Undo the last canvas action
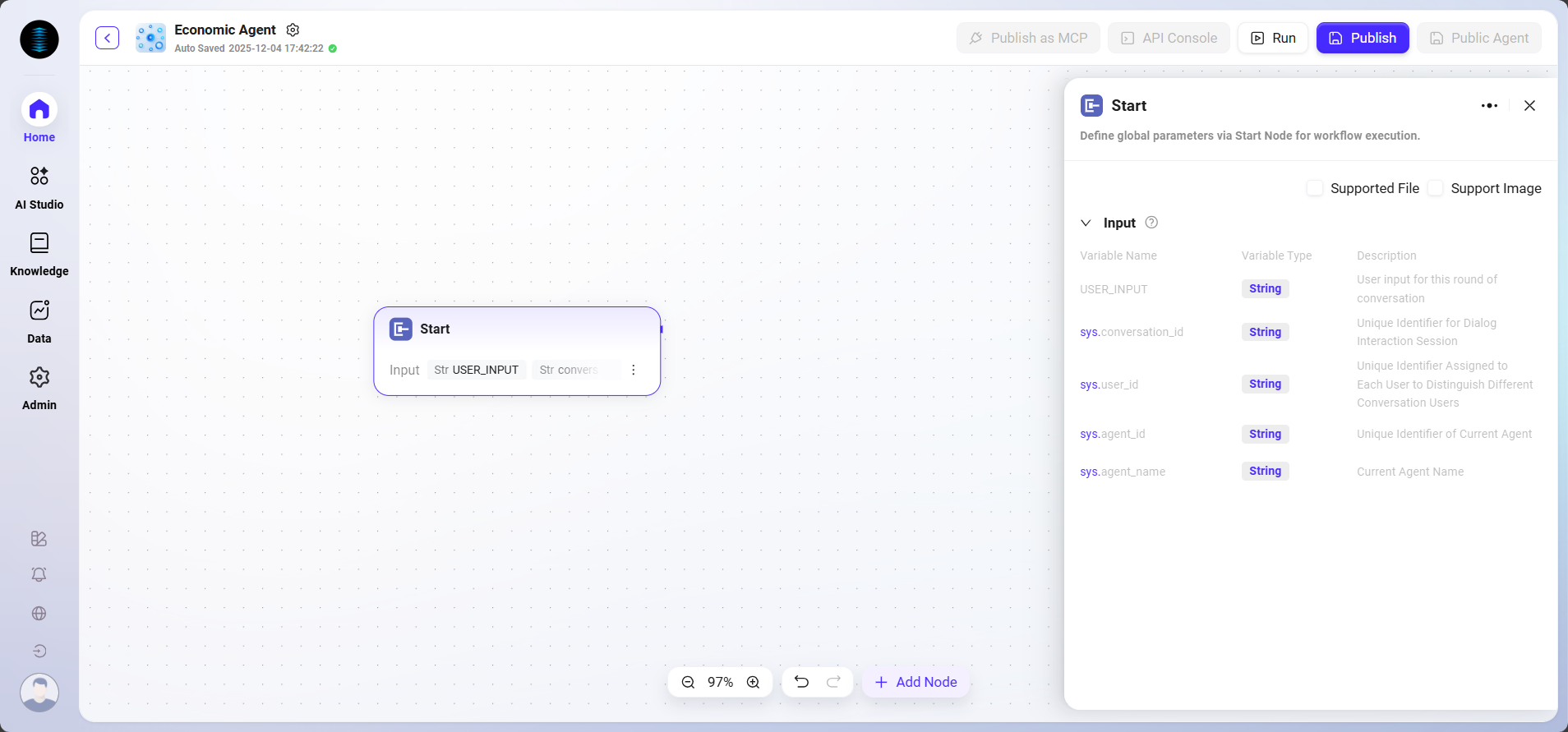Viewport: 1568px width, 732px height. (801, 682)
